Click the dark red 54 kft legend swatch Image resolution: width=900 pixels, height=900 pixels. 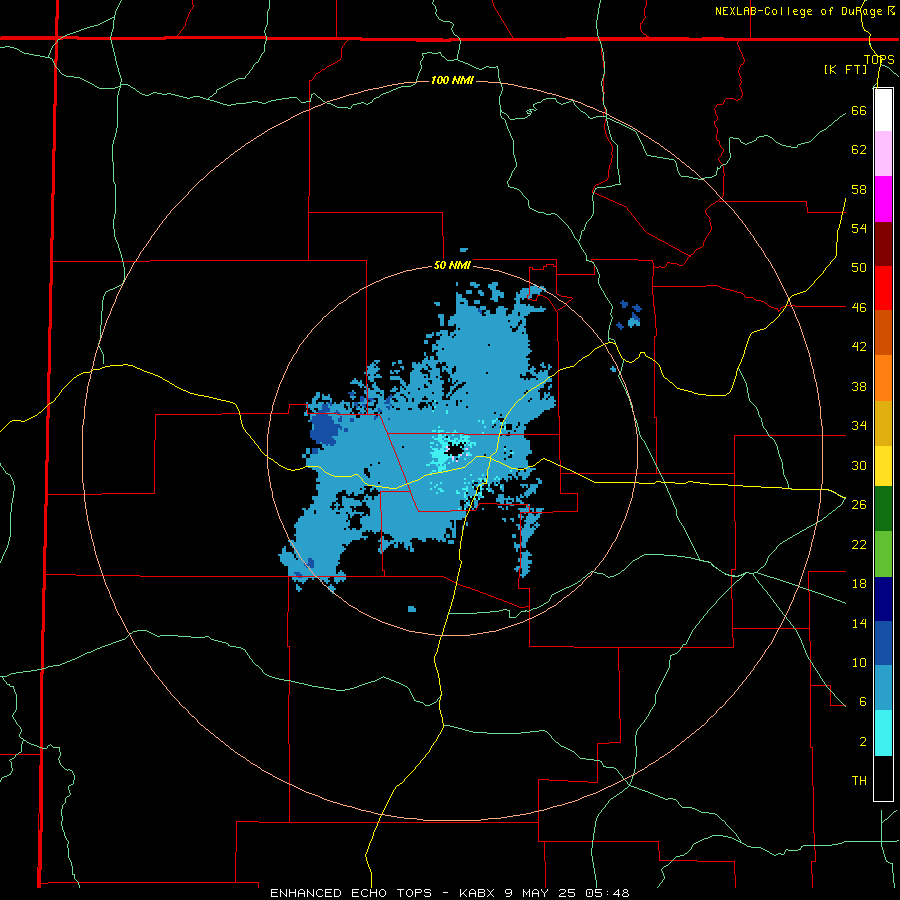(x=883, y=243)
